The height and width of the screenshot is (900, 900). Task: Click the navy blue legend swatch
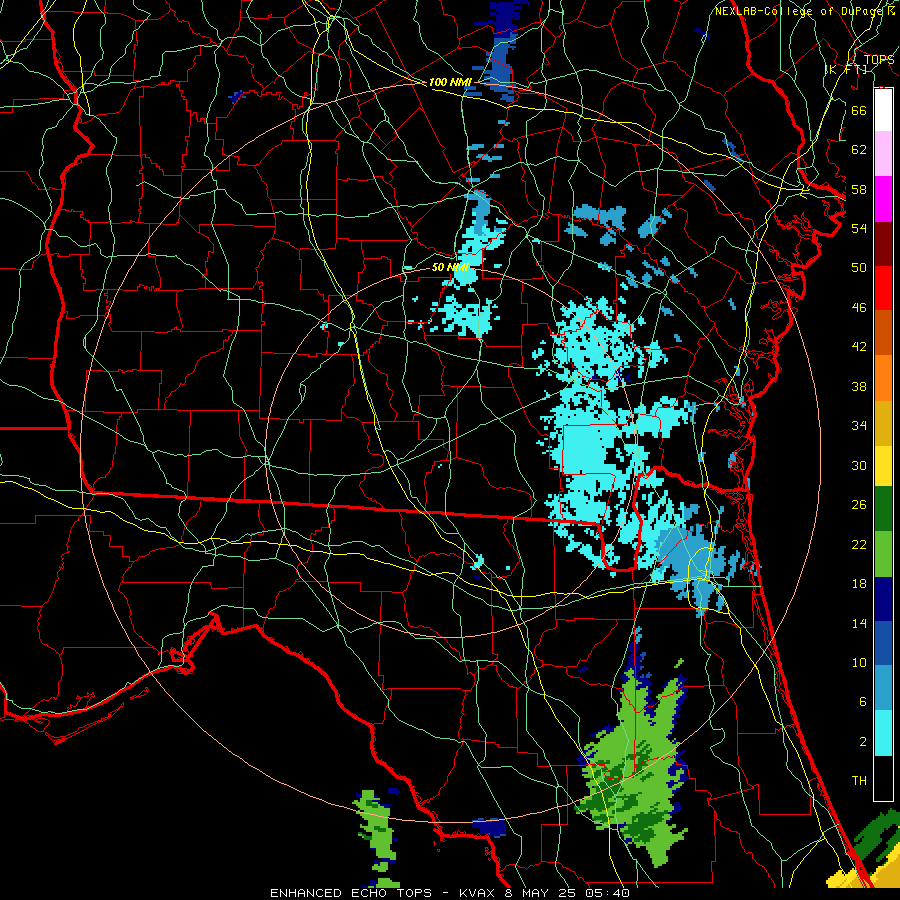coord(883,599)
